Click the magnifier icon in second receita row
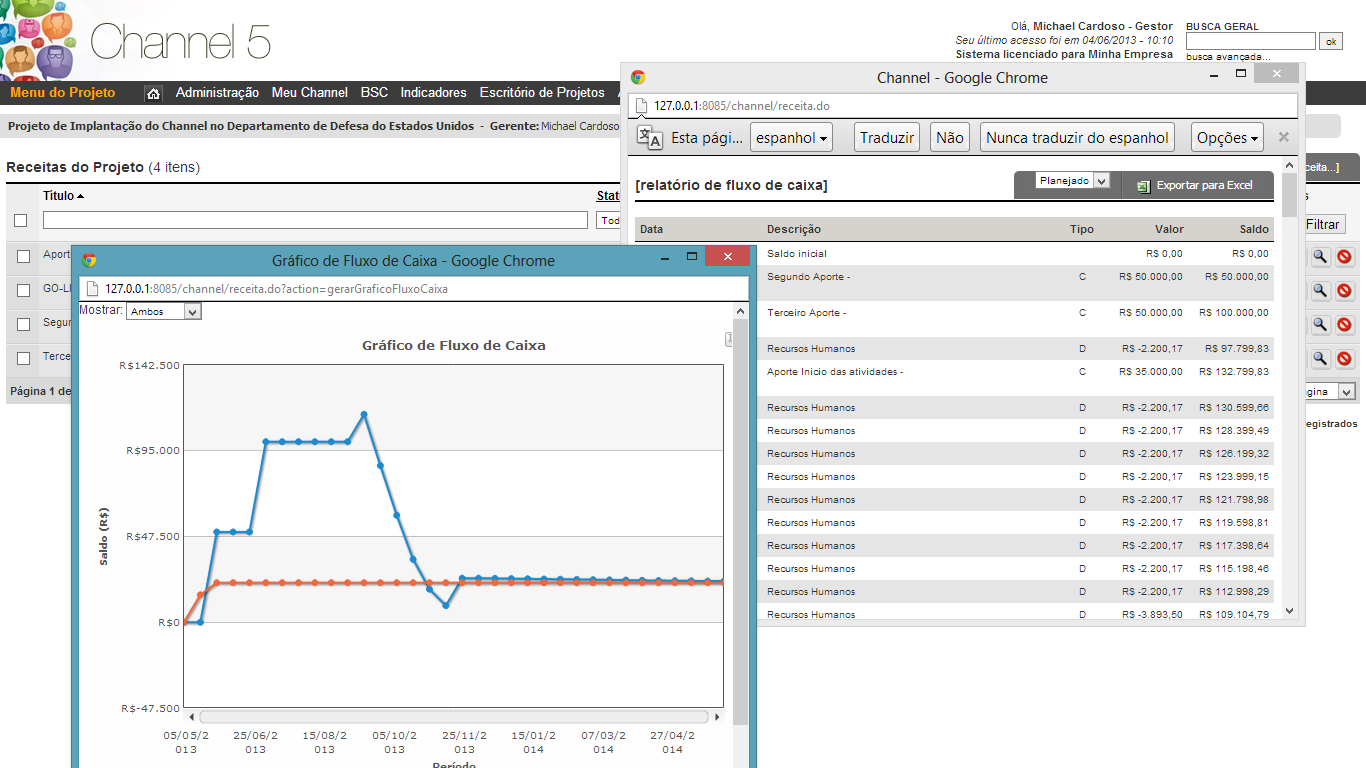Image resolution: width=1366 pixels, height=768 pixels. click(1320, 291)
